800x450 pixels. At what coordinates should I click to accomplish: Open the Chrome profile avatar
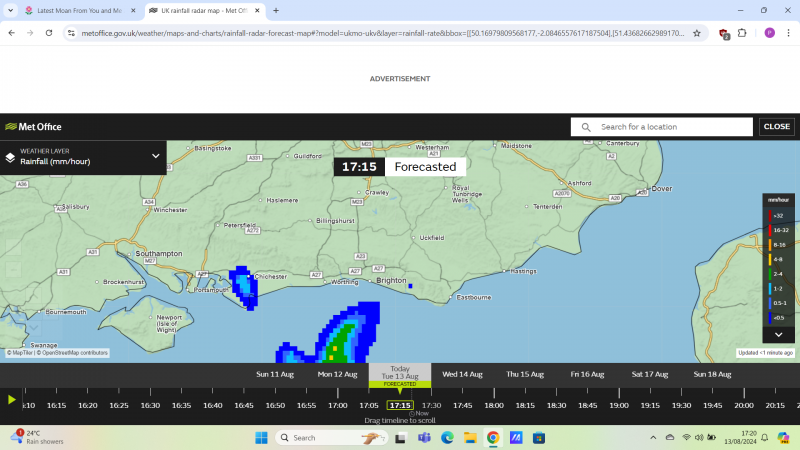pyautogui.click(x=770, y=33)
